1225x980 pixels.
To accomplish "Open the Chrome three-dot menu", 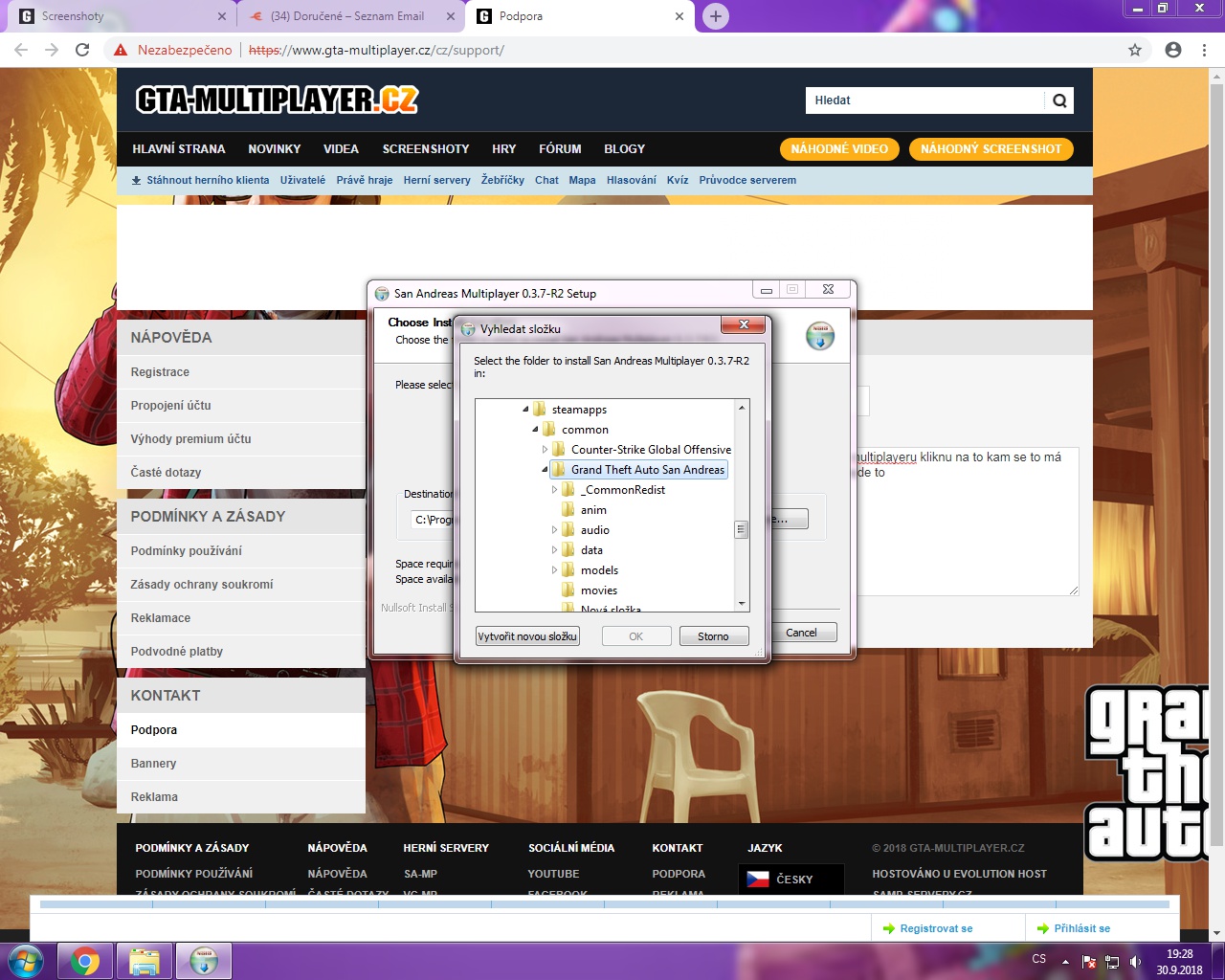I will (1204, 50).
